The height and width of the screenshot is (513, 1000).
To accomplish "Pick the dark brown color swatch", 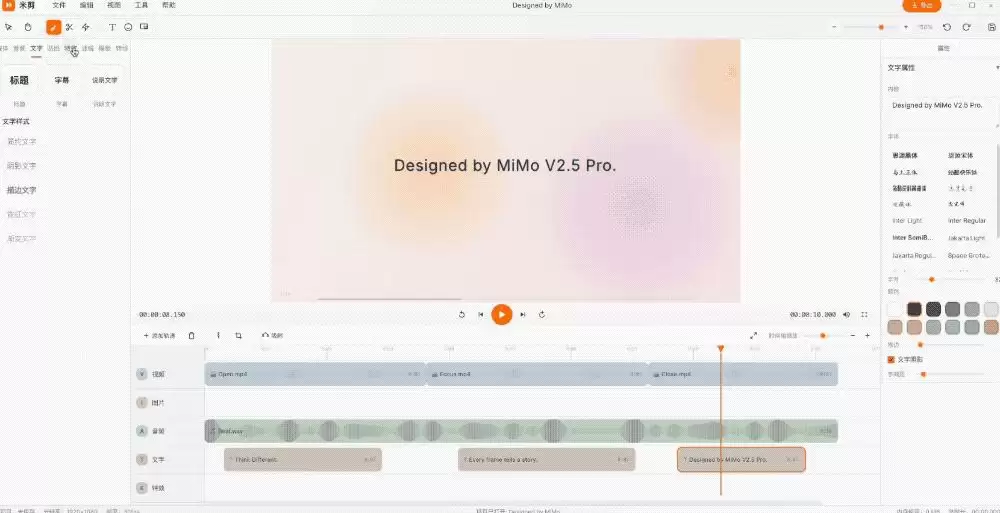I will pos(914,309).
